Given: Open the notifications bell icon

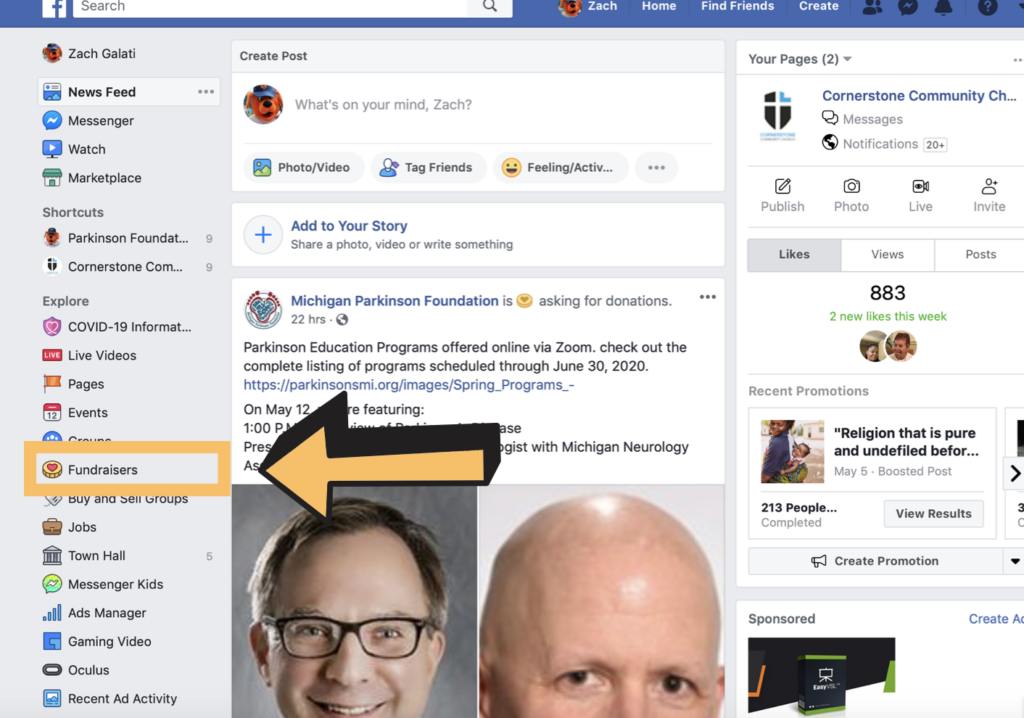Looking at the screenshot, I should click(x=943, y=7).
